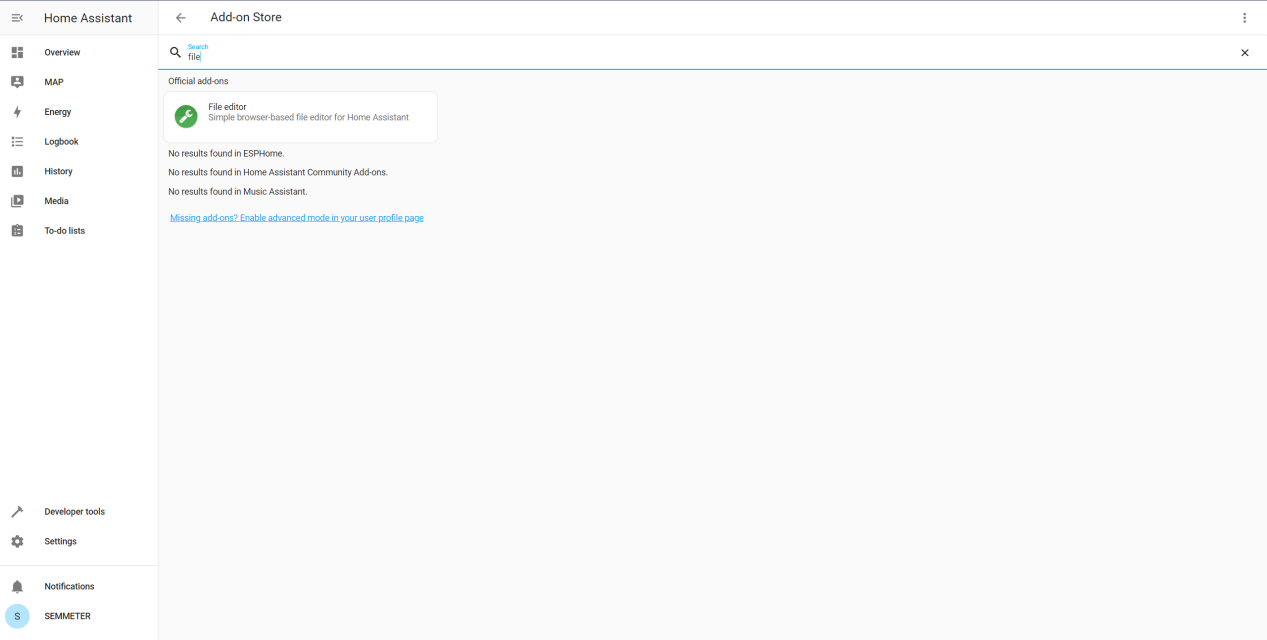
Task: Click the History chart icon
Action: coord(17,171)
